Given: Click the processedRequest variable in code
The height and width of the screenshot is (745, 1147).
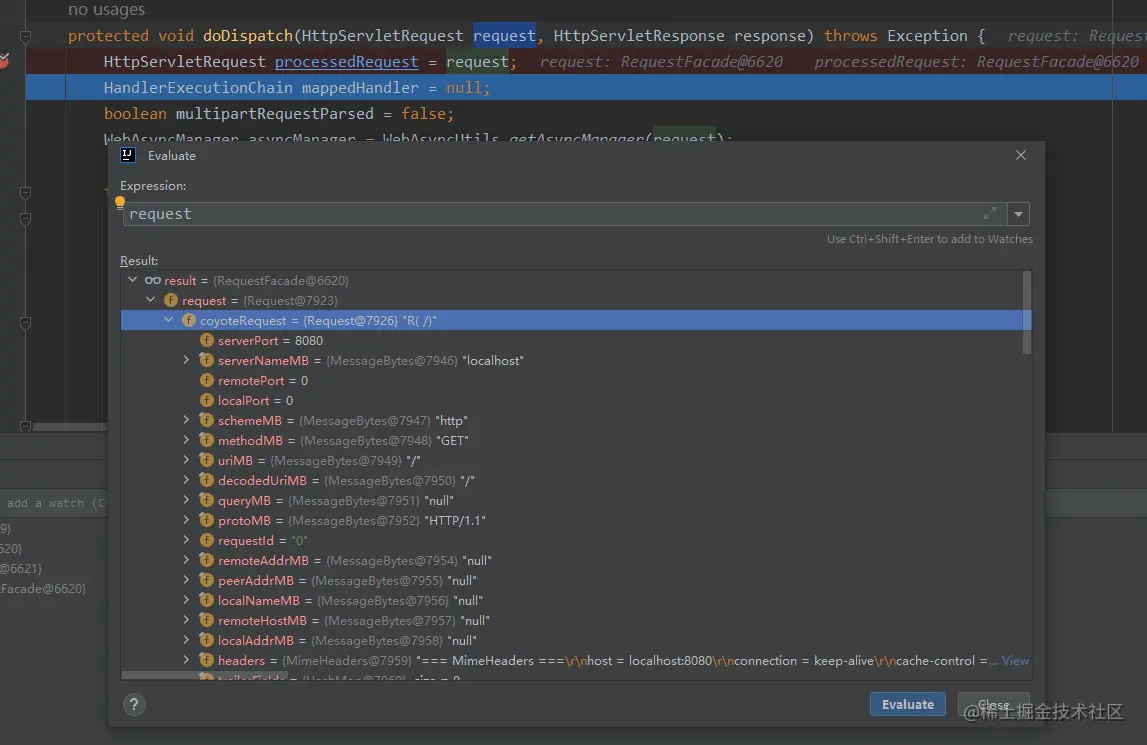Looking at the screenshot, I should pyautogui.click(x=346, y=62).
